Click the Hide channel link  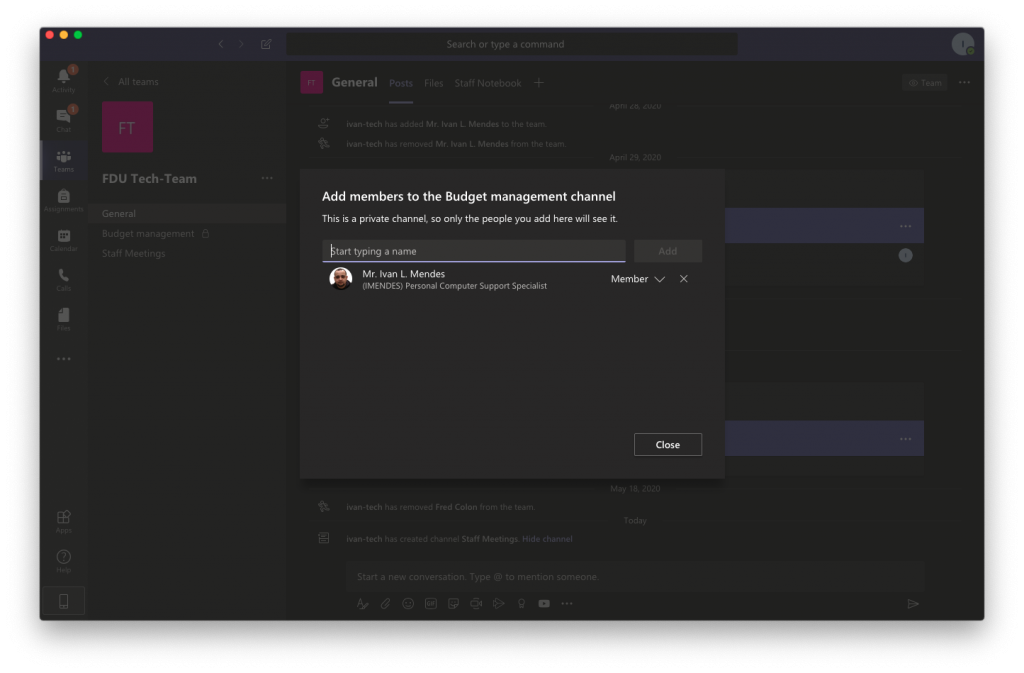coord(547,539)
